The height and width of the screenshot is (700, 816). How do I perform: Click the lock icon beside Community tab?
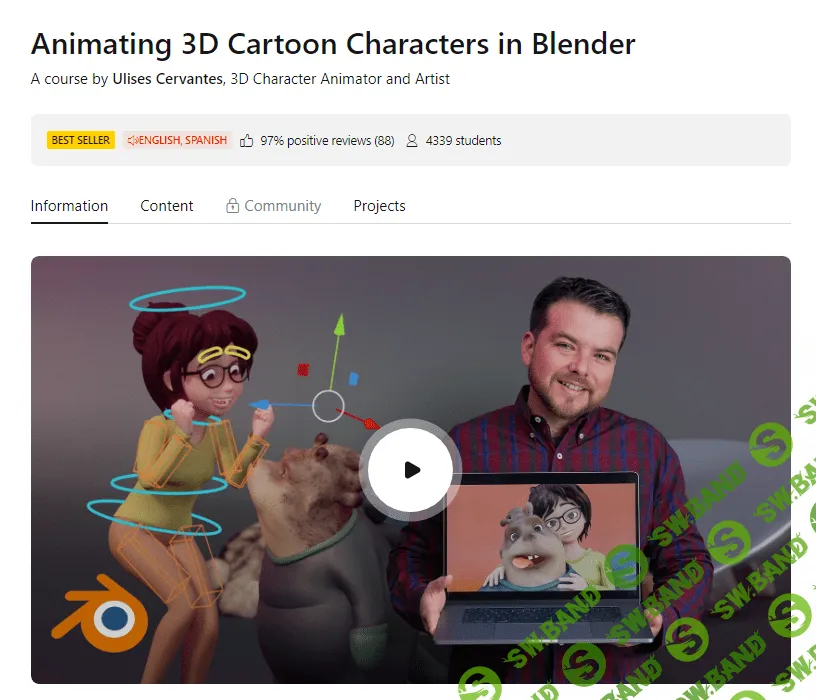click(231, 206)
